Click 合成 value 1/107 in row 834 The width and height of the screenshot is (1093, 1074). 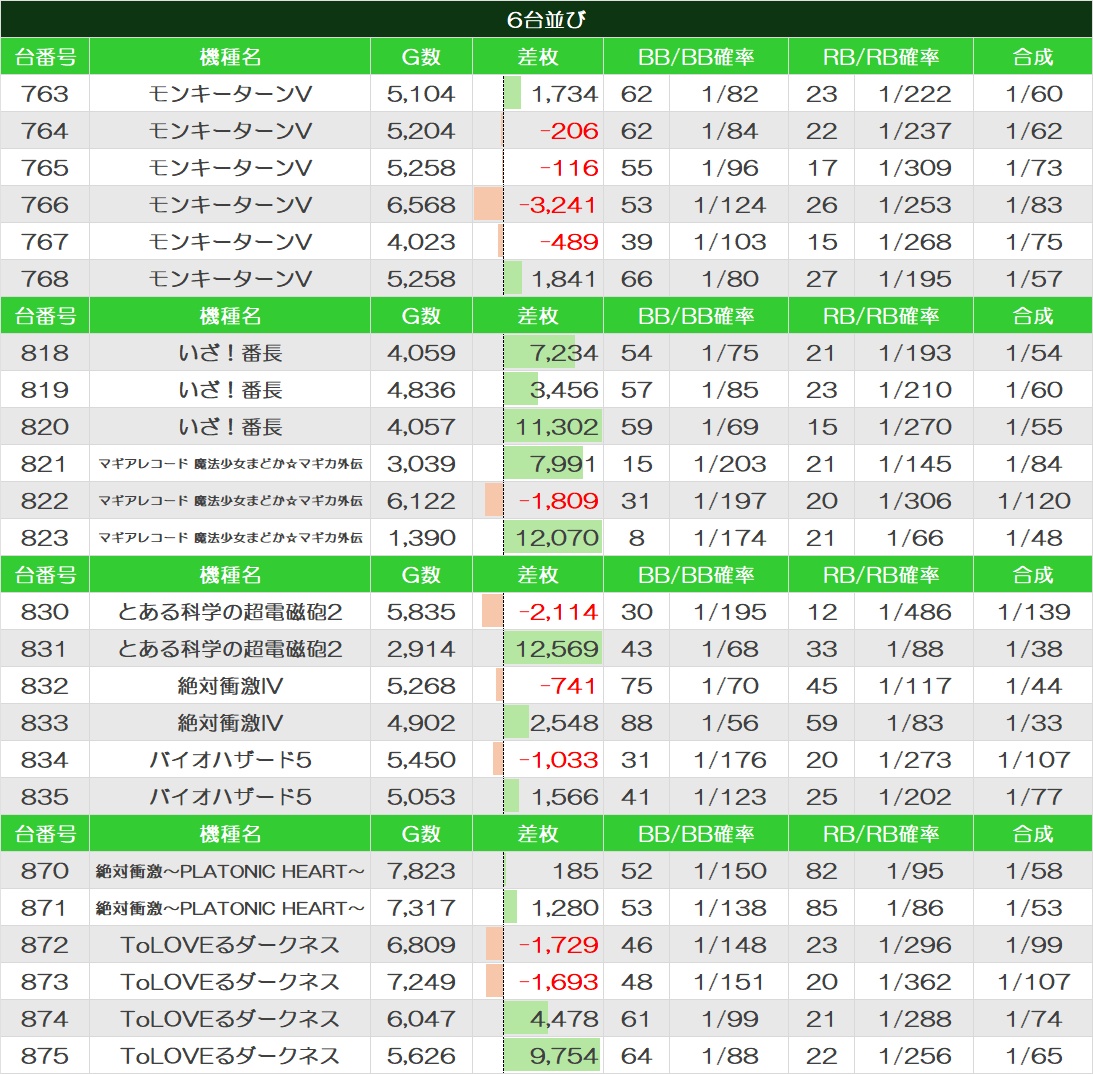(x=1034, y=760)
